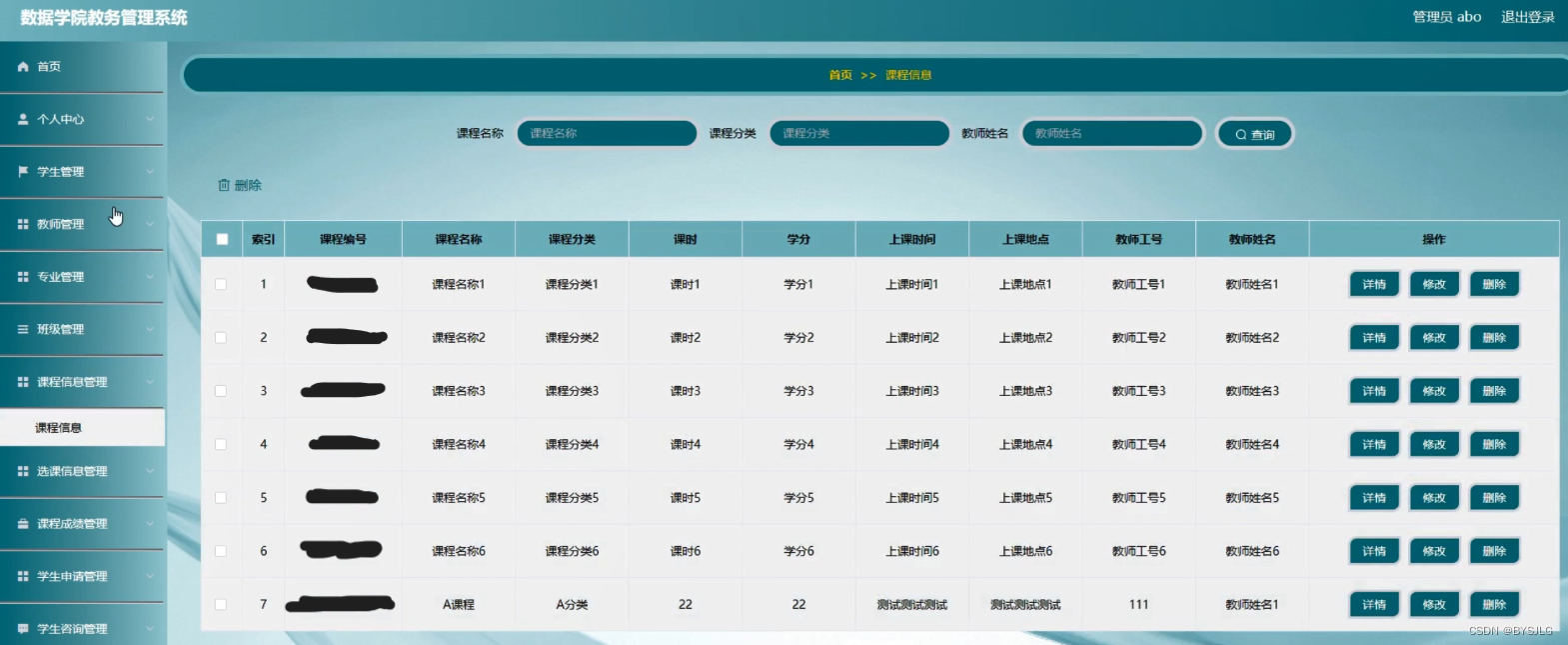Check the box for row 3 课程名称3
1568x645 pixels.
pos(221,391)
